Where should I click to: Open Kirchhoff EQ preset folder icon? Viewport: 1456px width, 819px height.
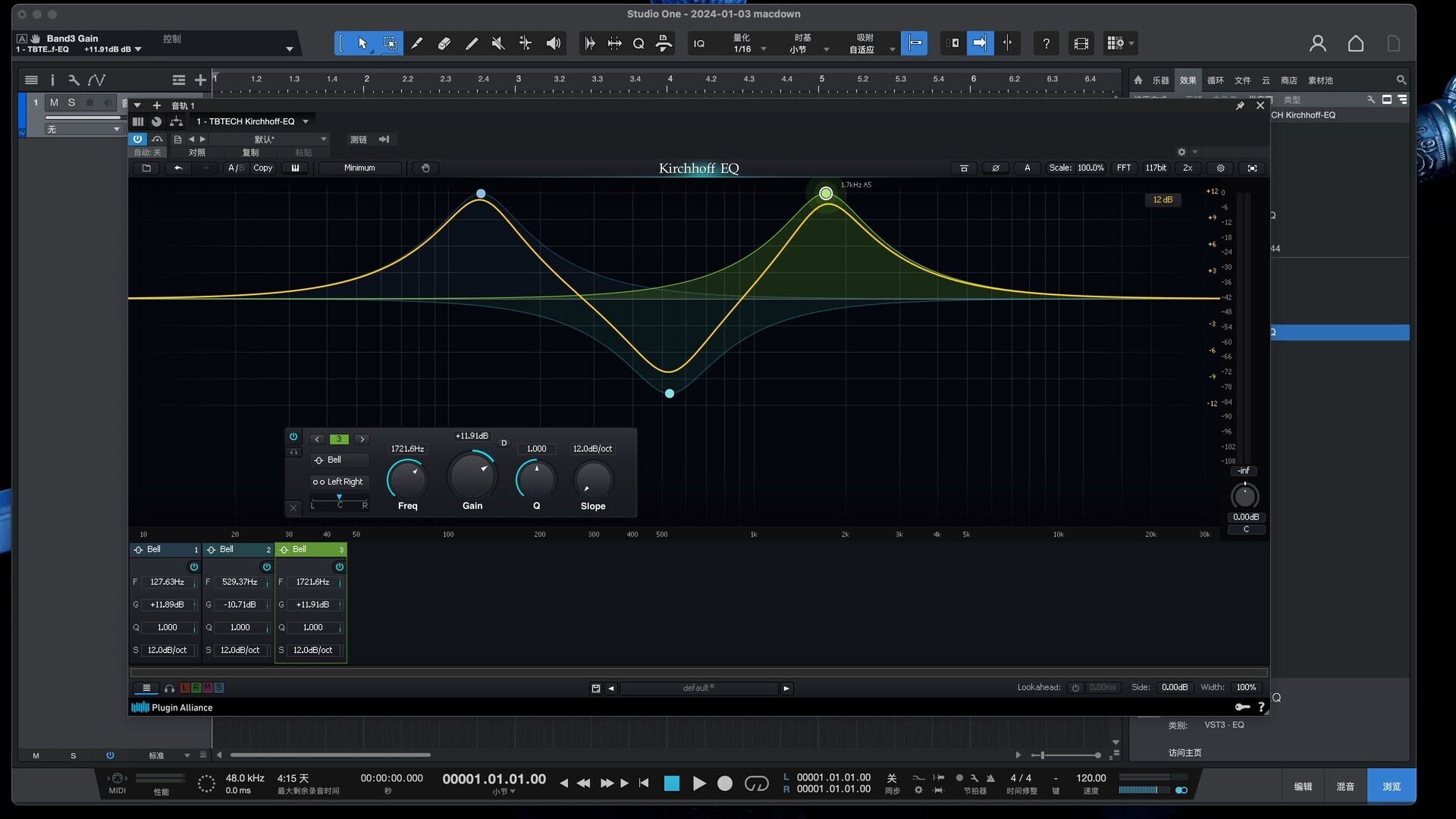146,168
